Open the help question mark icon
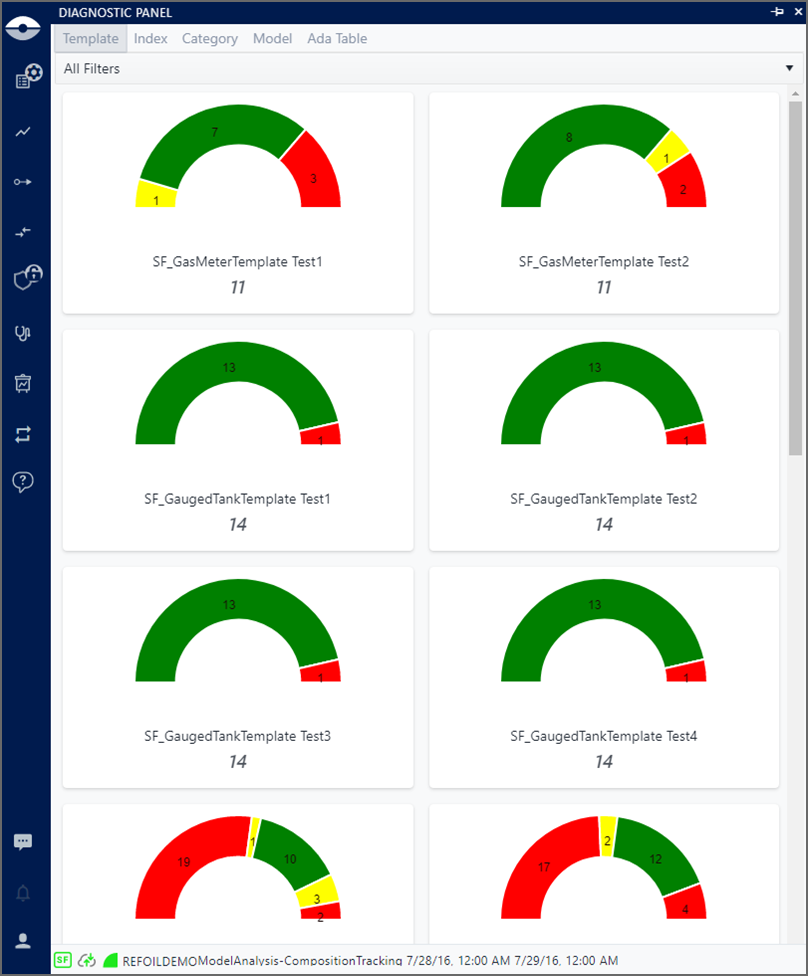808x976 pixels. tap(24, 482)
